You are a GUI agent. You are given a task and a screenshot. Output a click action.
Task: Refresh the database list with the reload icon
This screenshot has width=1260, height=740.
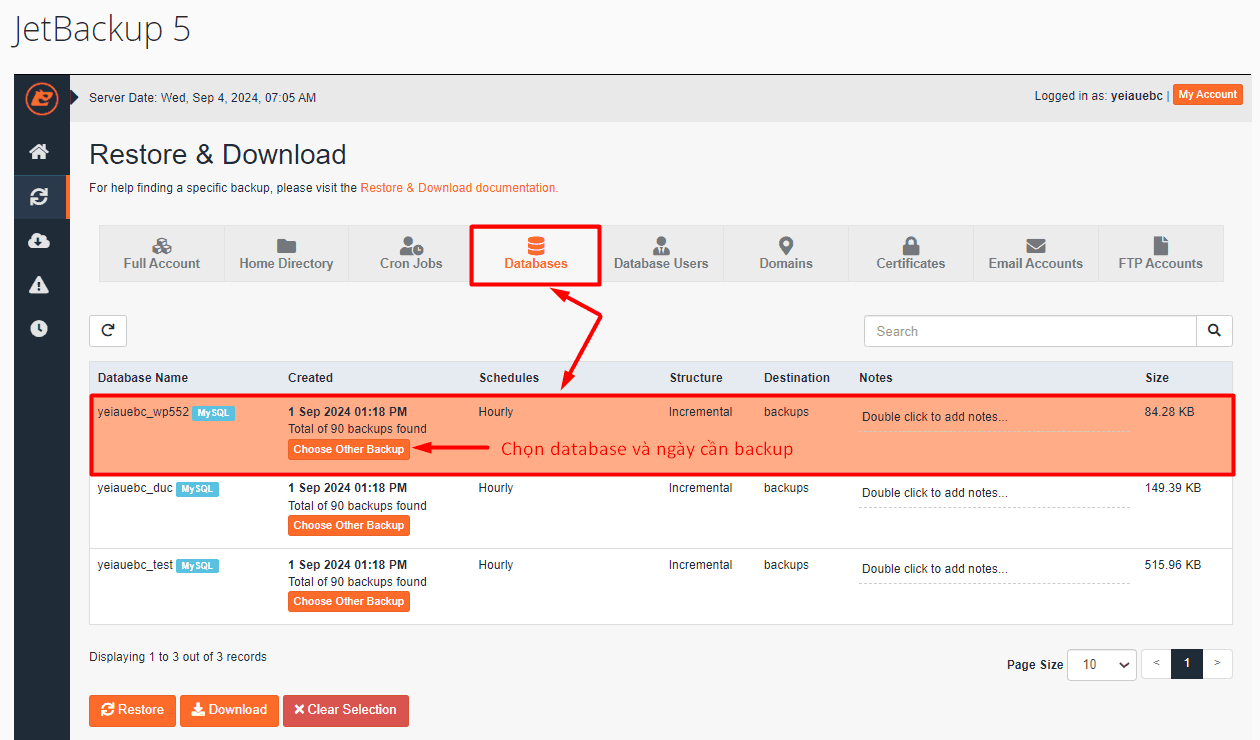[107, 330]
